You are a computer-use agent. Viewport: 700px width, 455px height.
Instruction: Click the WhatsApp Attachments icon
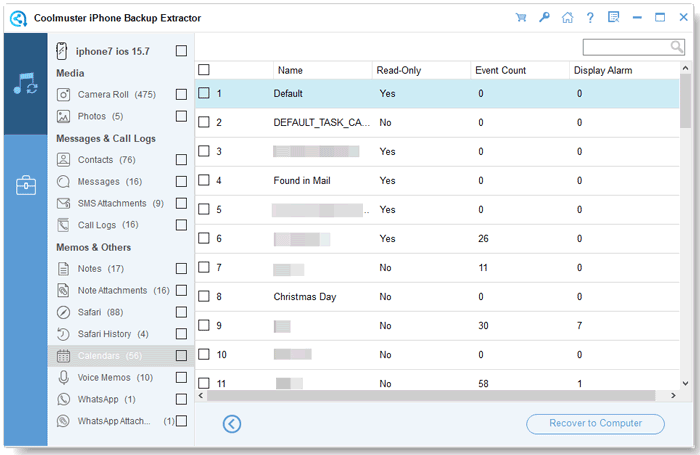63,421
